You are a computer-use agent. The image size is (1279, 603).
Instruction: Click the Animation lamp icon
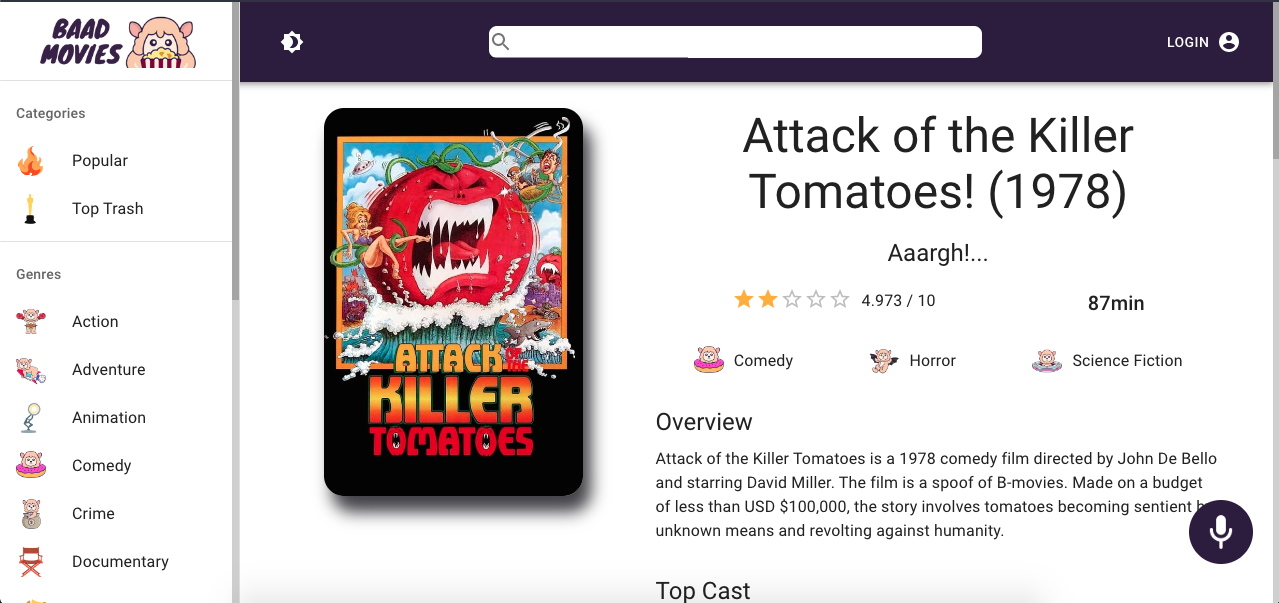click(x=31, y=418)
